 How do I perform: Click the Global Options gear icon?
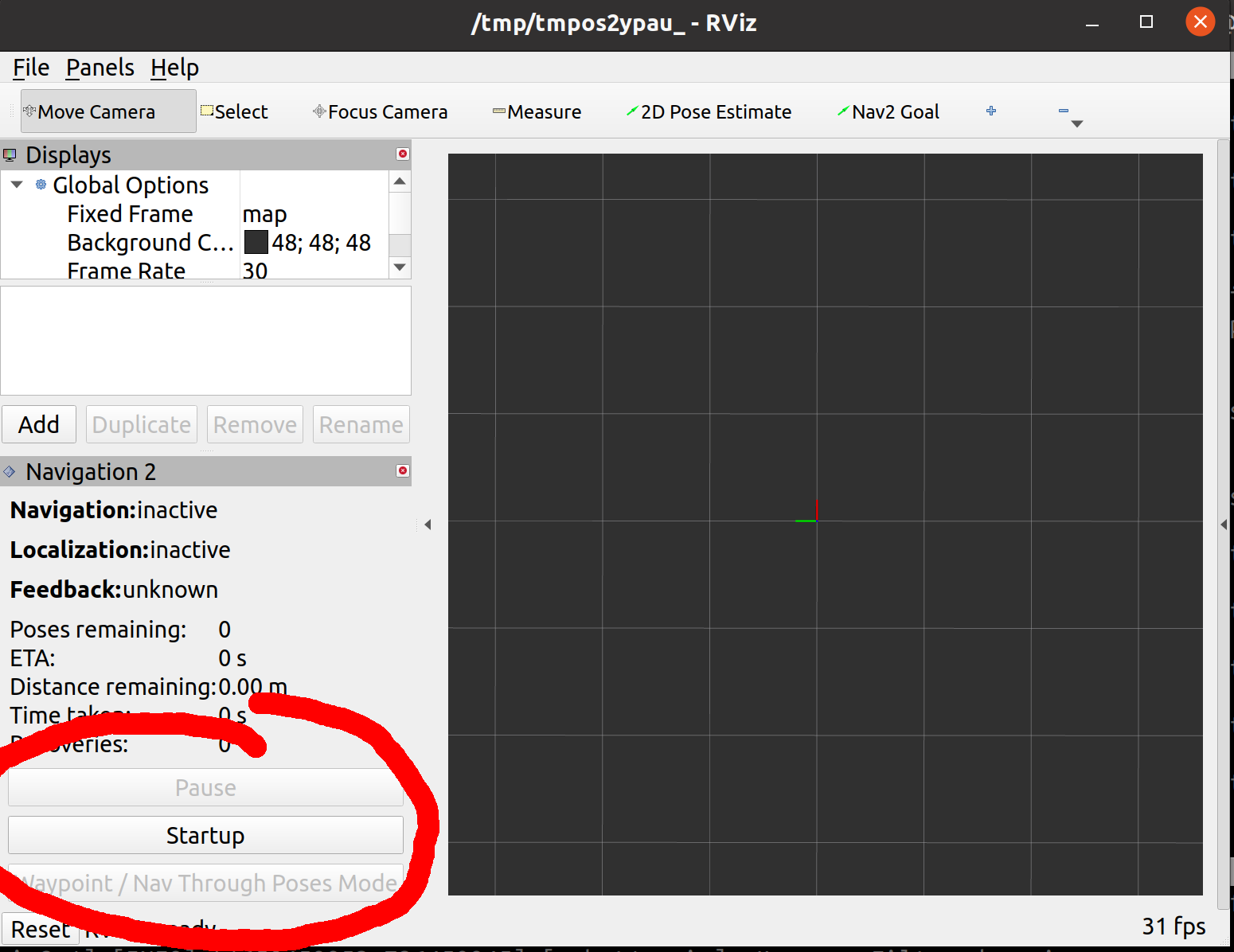41,185
